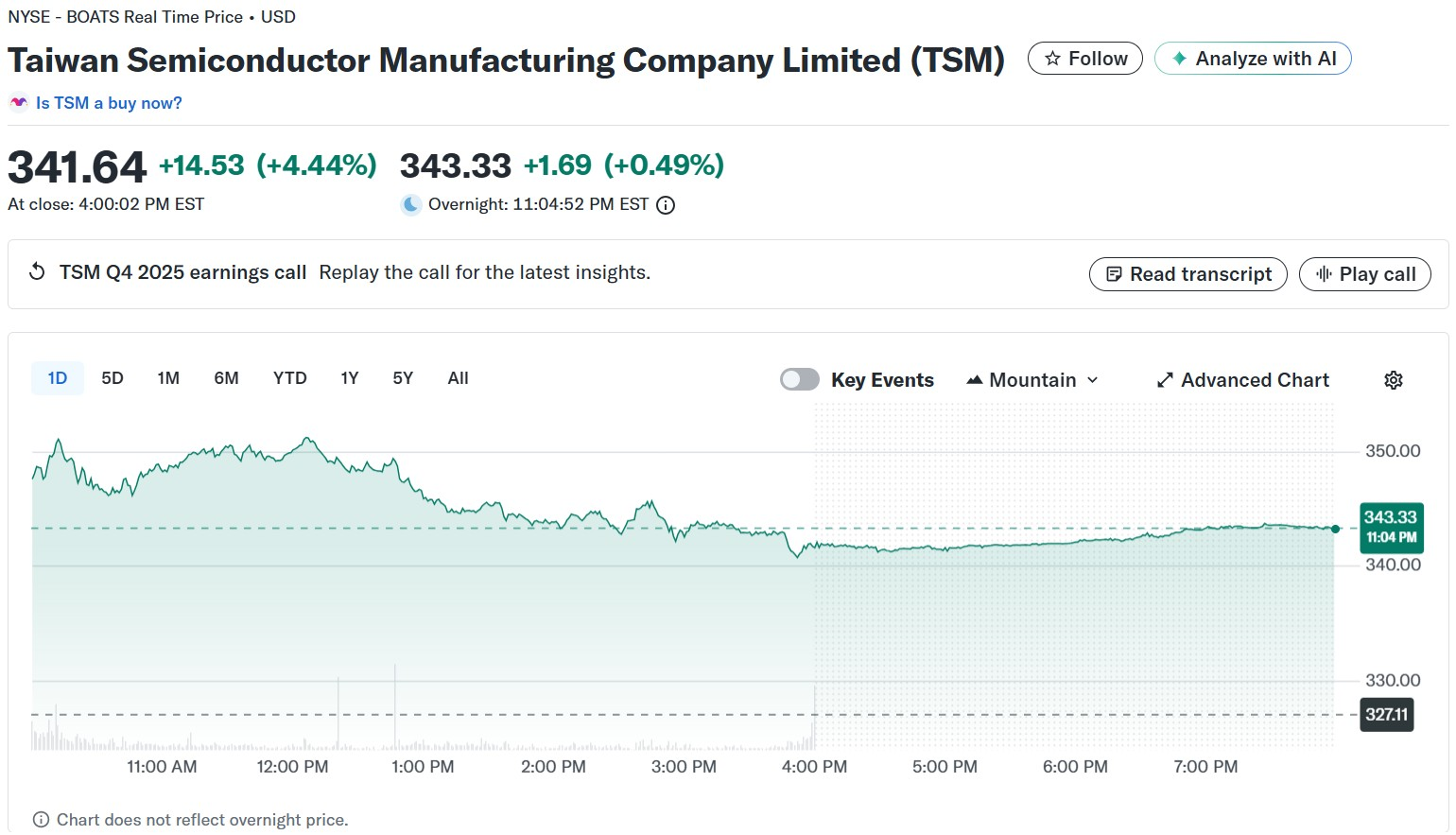
Task: Click the 327.11 previous close label
Action: (x=1386, y=715)
